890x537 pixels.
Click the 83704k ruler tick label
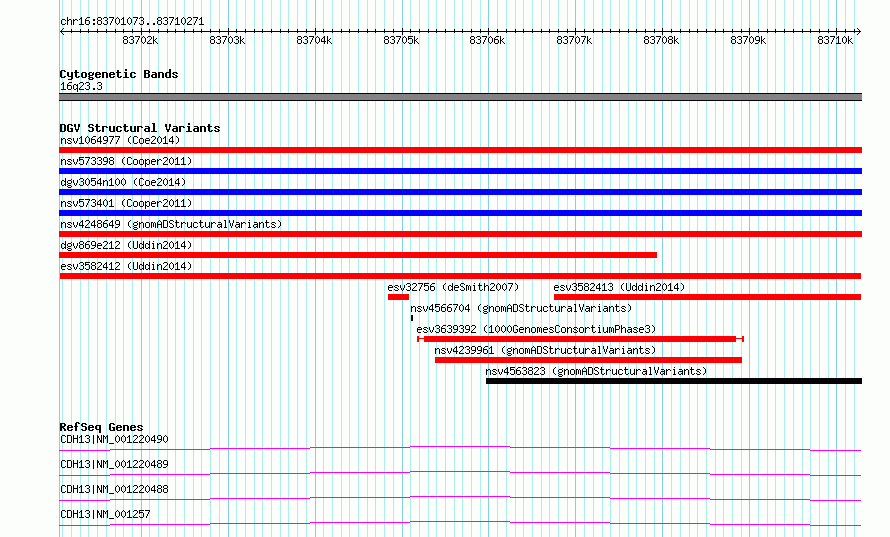point(314,40)
